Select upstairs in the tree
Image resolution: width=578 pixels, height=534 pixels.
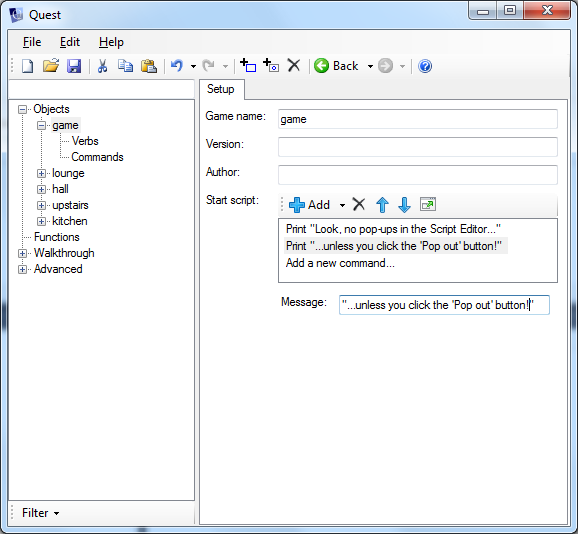tap(70, 205)
